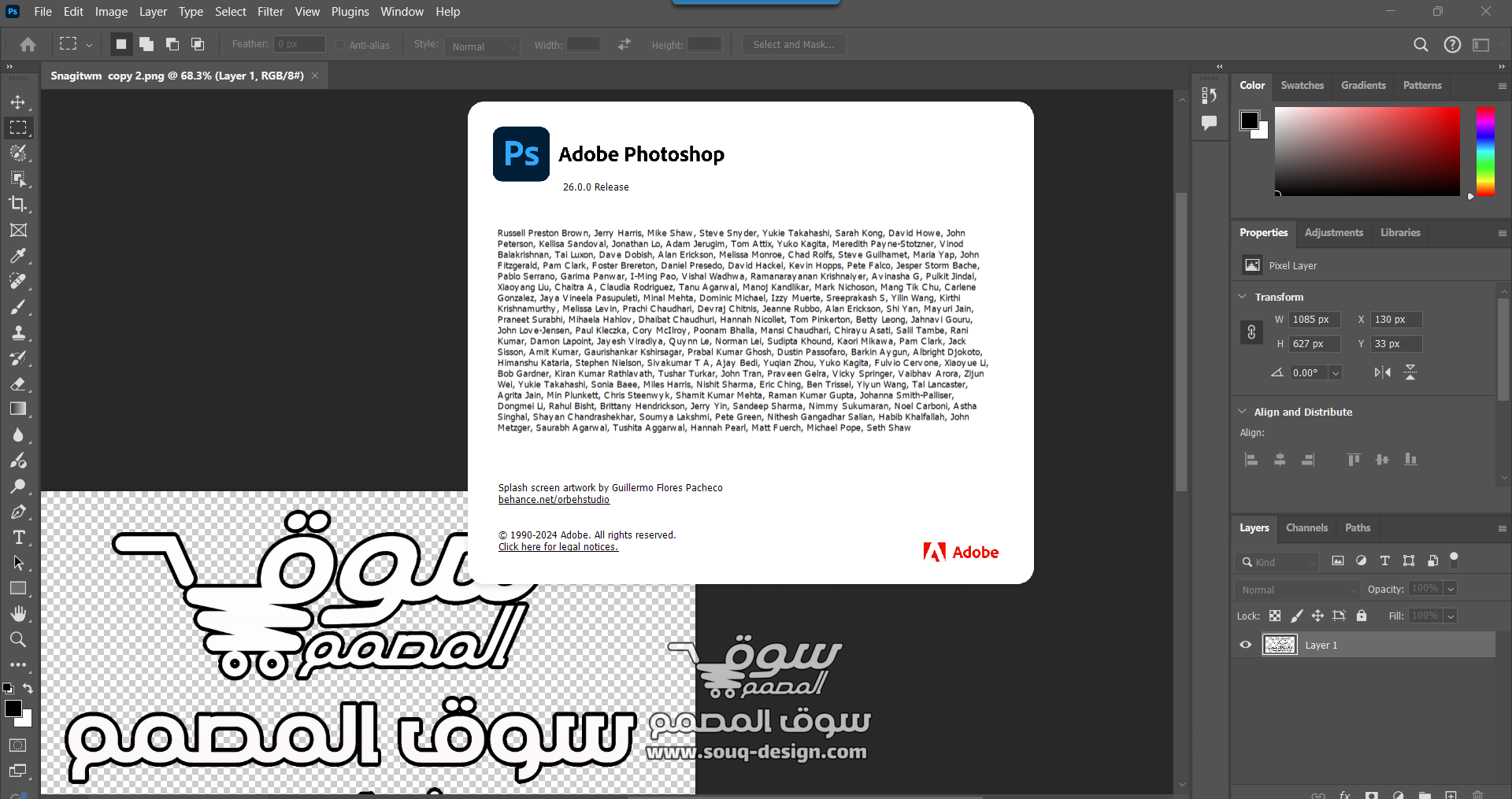Open the layer blend mode dropdown
The image size is (1512, 799).
(x=1297, y=590)
